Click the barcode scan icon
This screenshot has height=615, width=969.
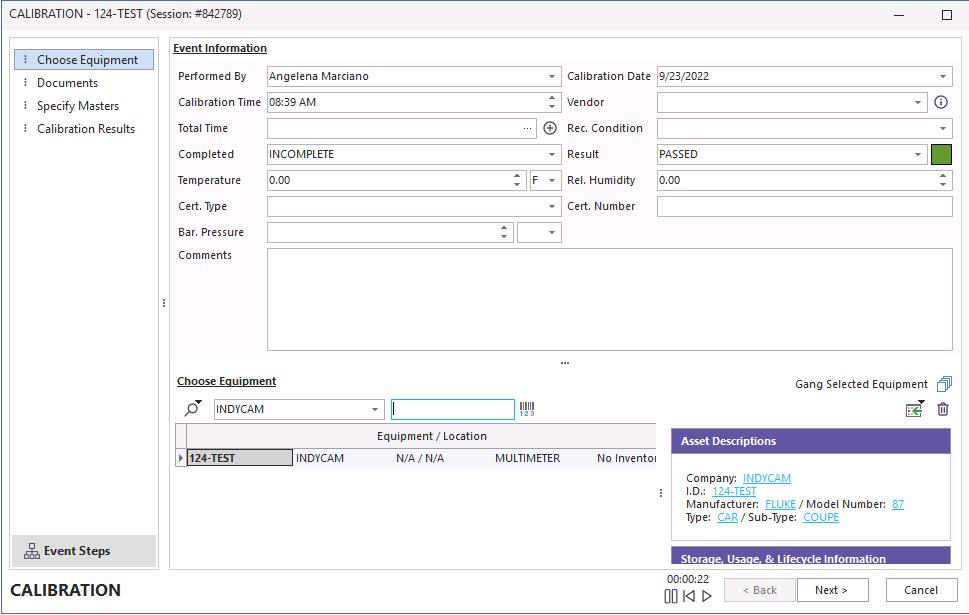[527, 409]
